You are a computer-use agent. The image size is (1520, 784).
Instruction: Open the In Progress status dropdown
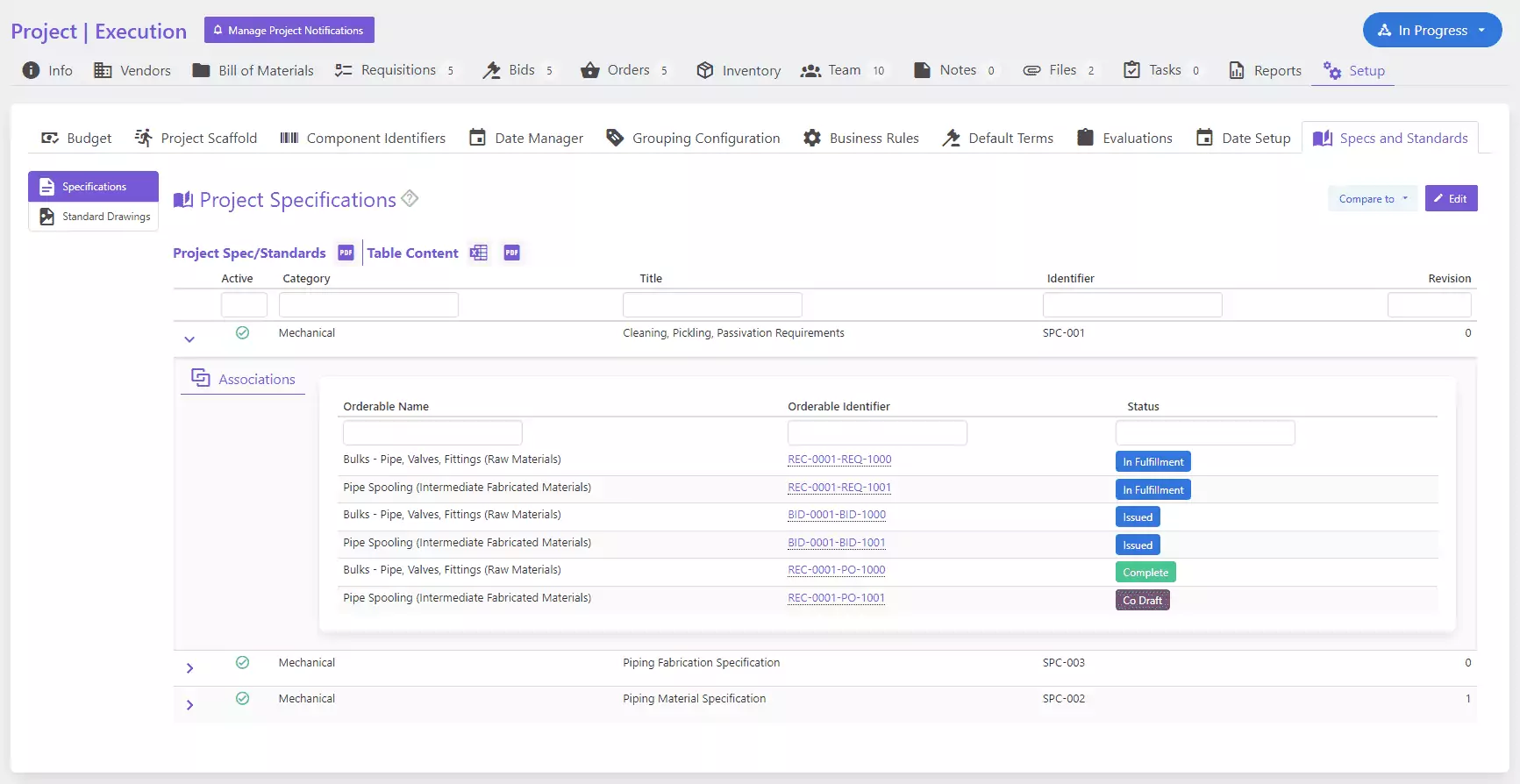[1432, 30]
